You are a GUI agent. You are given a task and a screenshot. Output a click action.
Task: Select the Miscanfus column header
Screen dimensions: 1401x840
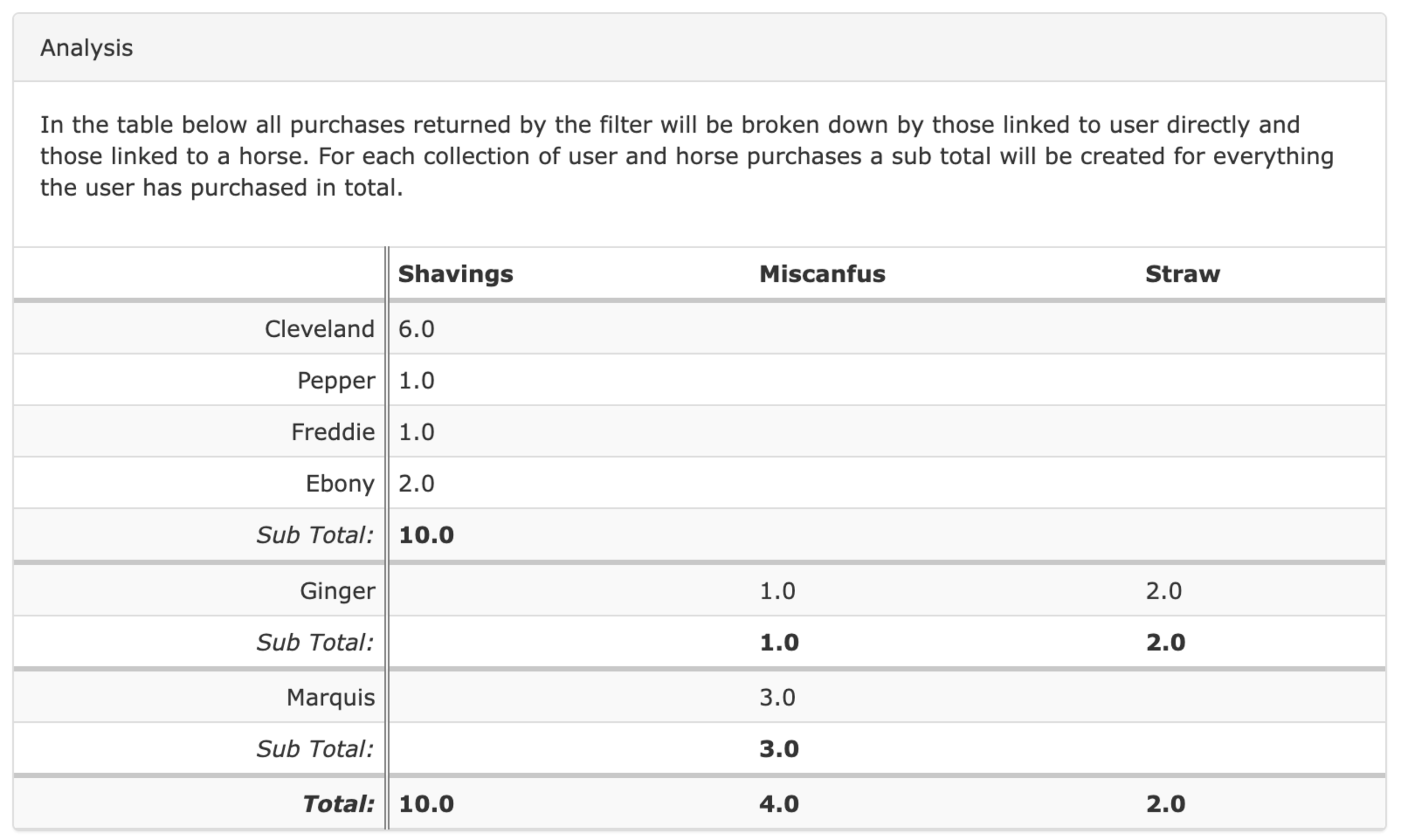coord(822,274)
